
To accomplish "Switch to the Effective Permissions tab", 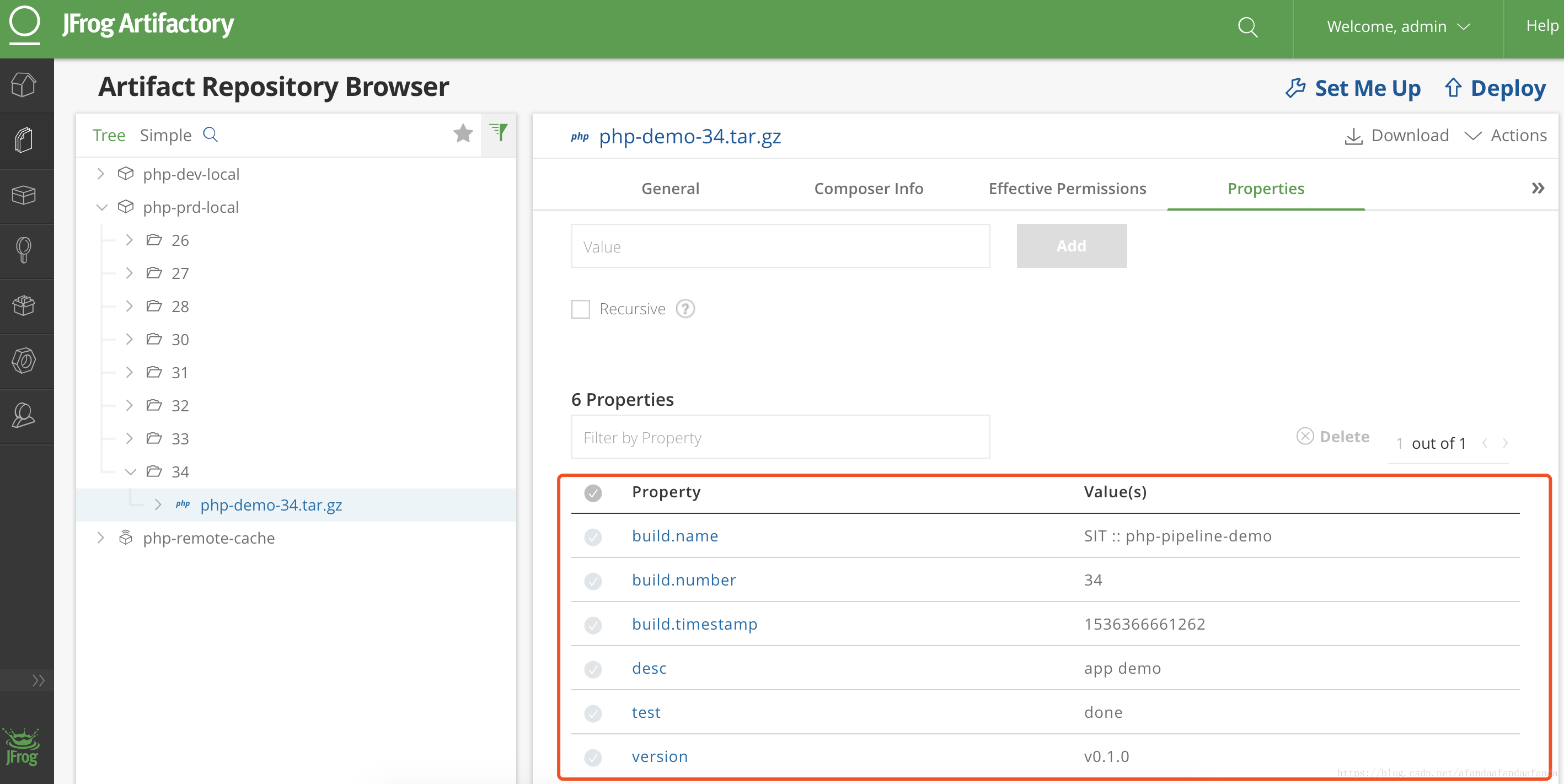I will pyautogui.click(x=1067, y=188).
